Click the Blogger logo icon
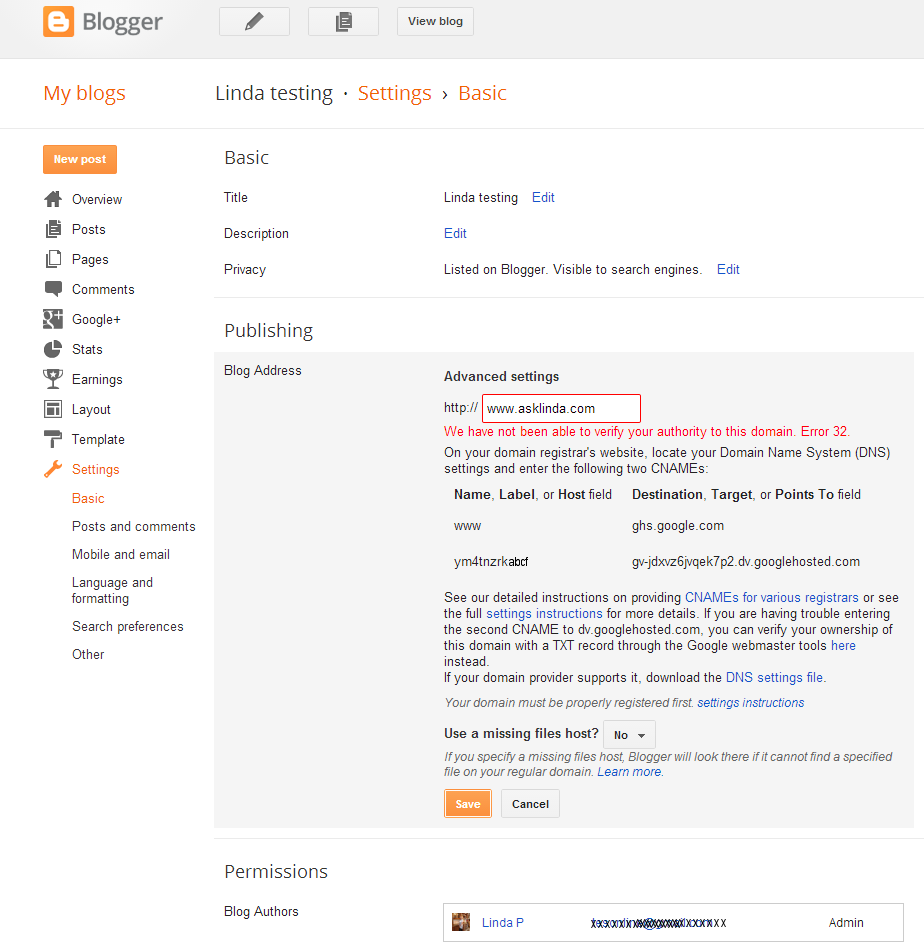The height and width of the screenshot is (944, 924). coord(57,21)
